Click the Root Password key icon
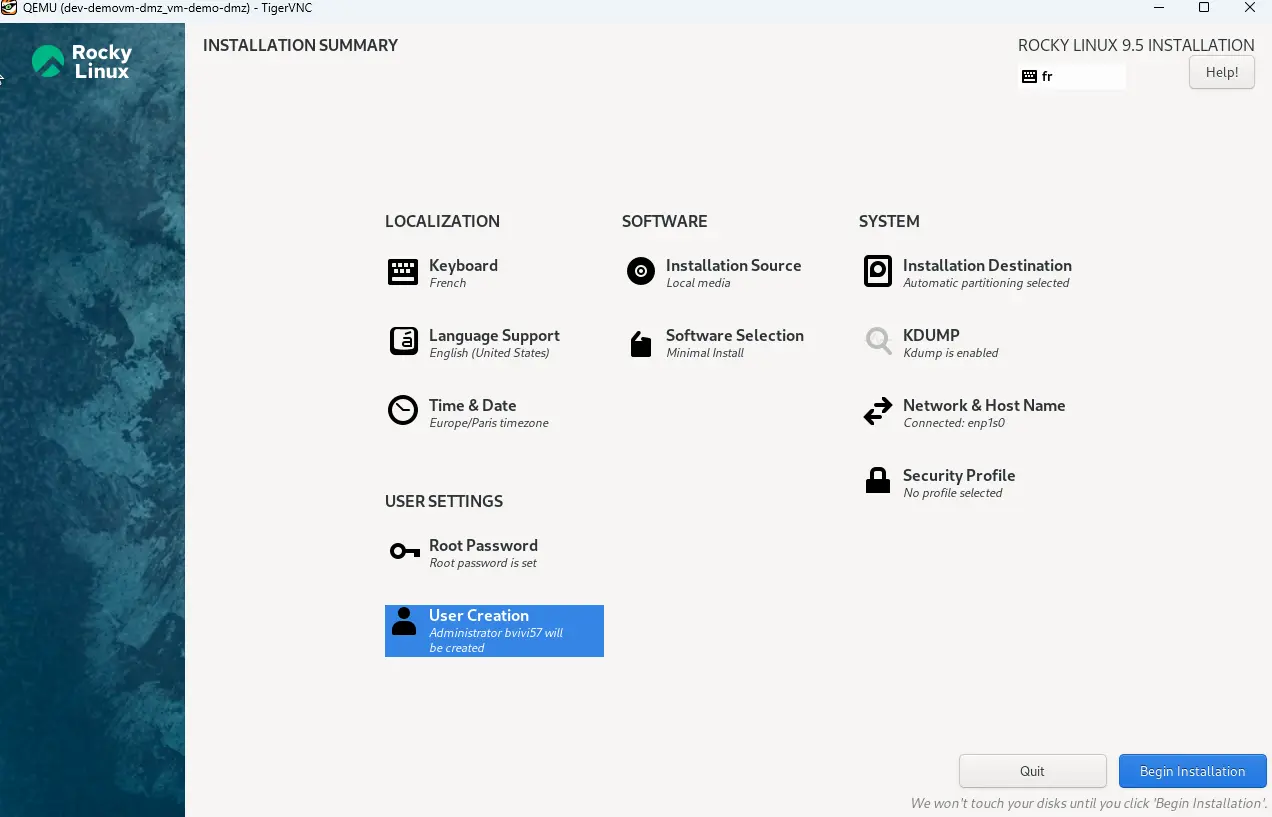The height and width of the screenshot is (817, 1272). click(404, 551)
